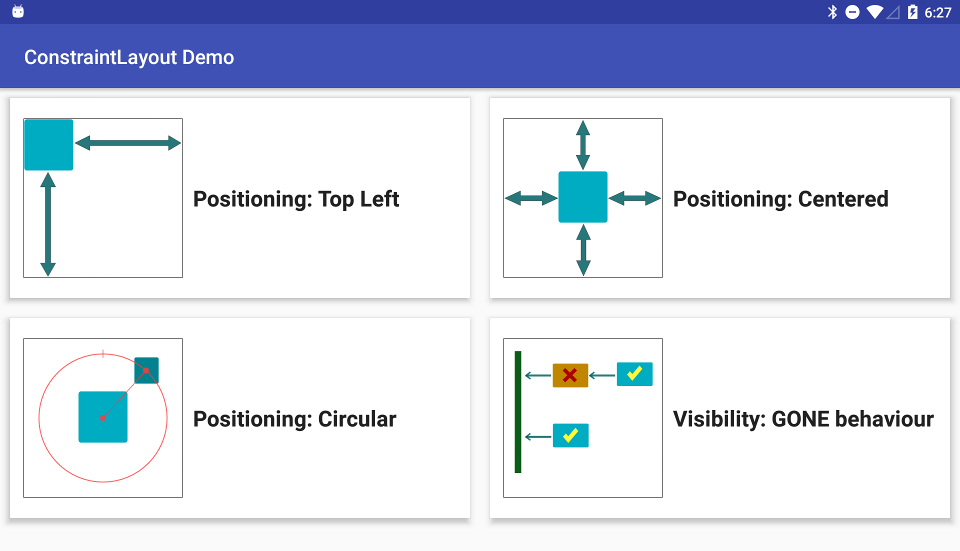Image resolution: width=960 pixels, height=551 pixels.
Task: Click the small dark square on the red circle
Action: [x=146, y=370]
